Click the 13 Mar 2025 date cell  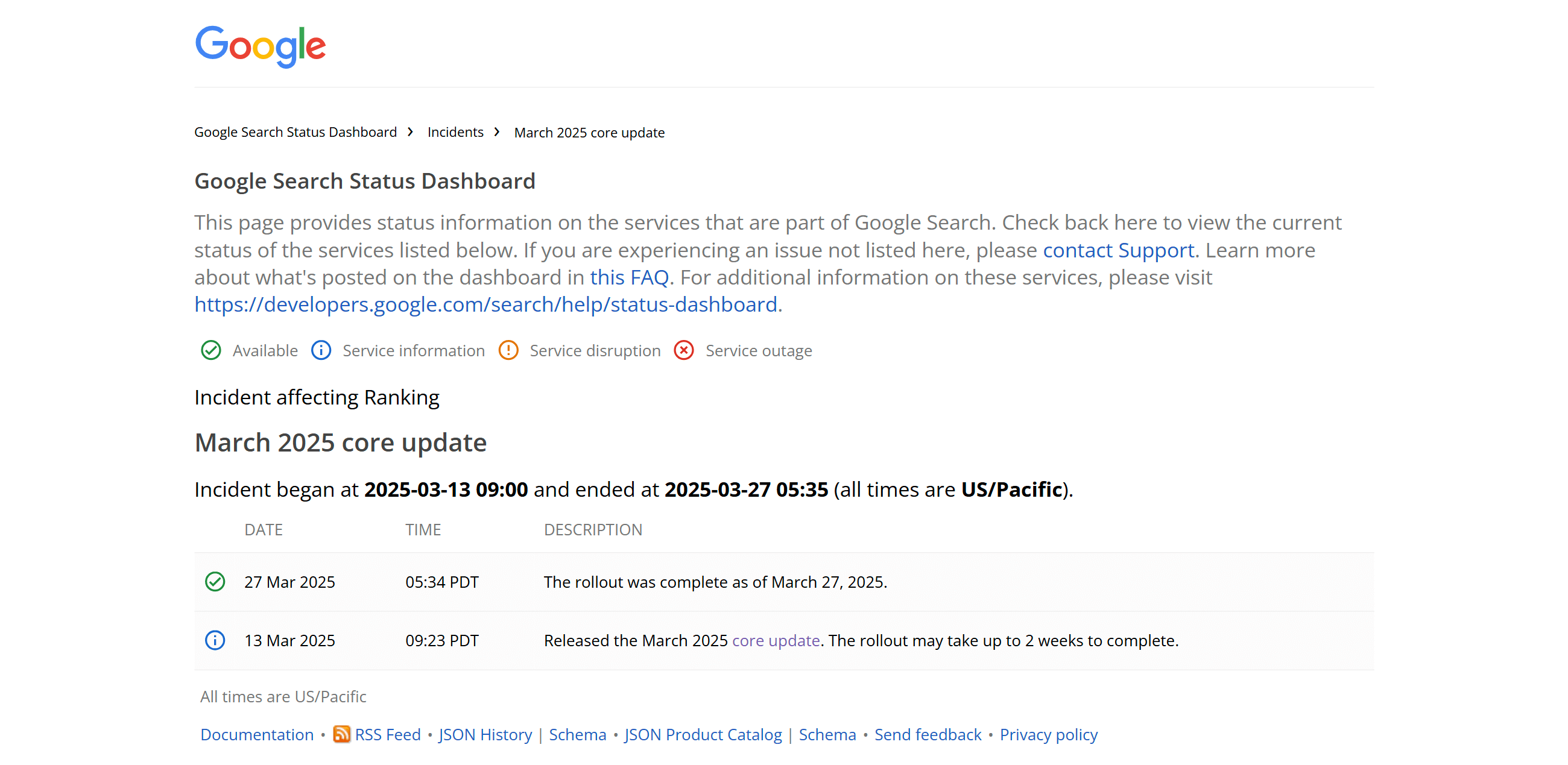coord(289,640)
